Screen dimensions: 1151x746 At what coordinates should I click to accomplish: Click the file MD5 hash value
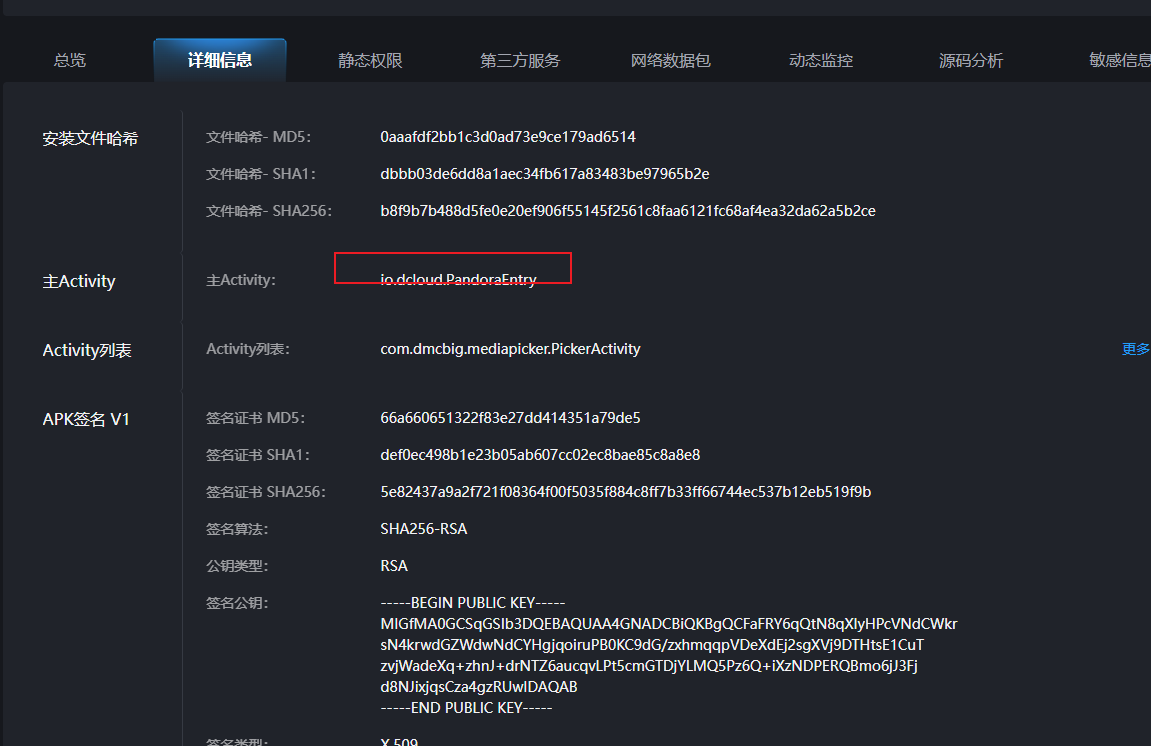pyautogui.click(x=508, y=137)
